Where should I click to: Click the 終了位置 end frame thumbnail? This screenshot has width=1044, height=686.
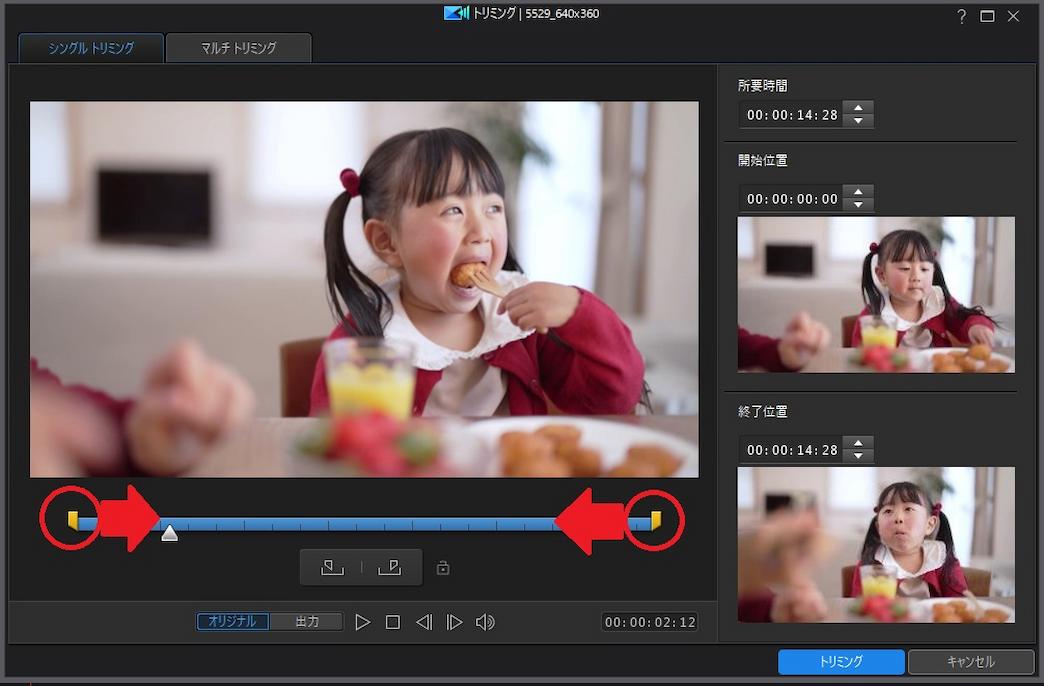876,545
